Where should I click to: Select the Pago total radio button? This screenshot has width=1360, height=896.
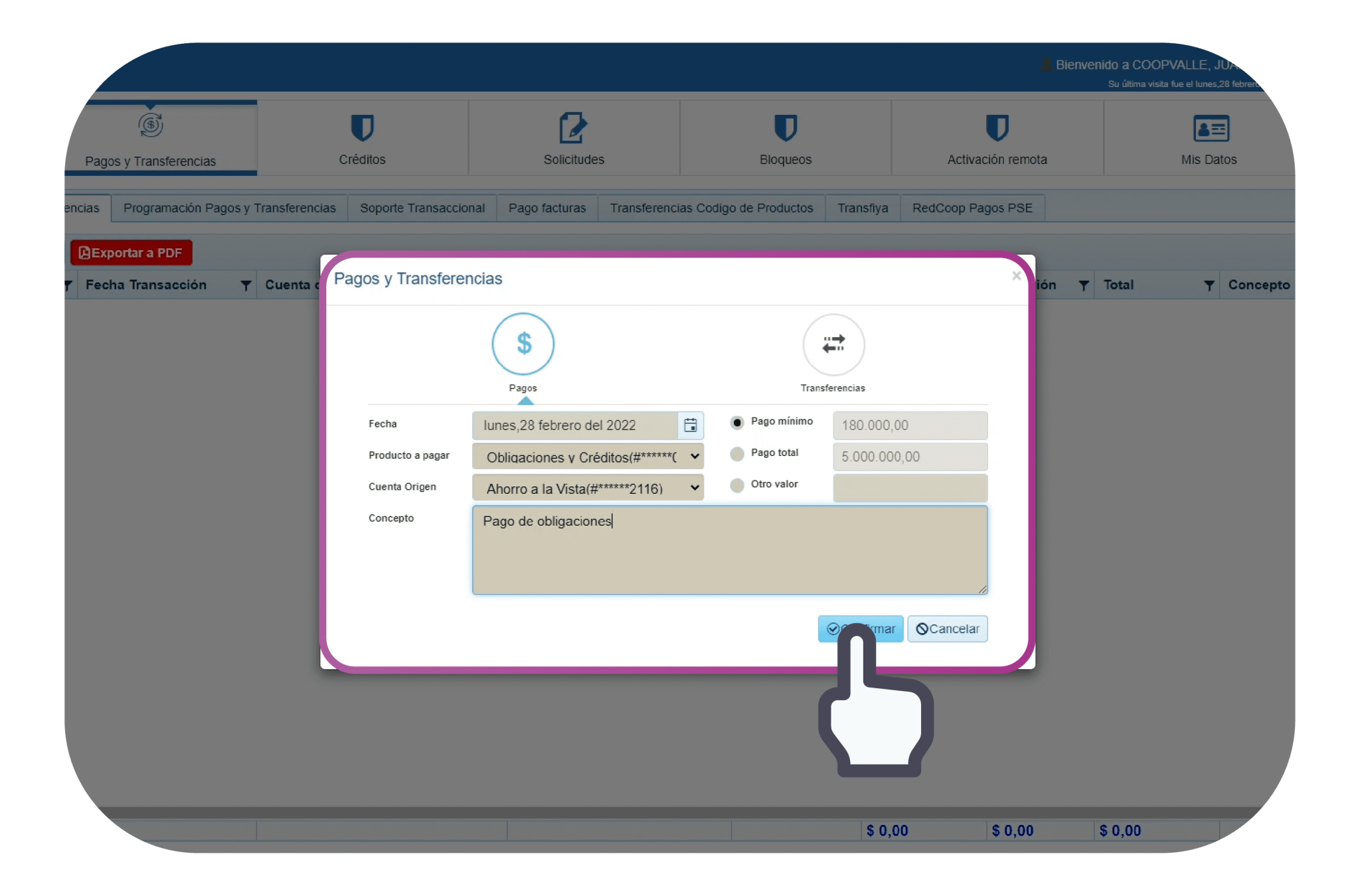coord(737,454)
